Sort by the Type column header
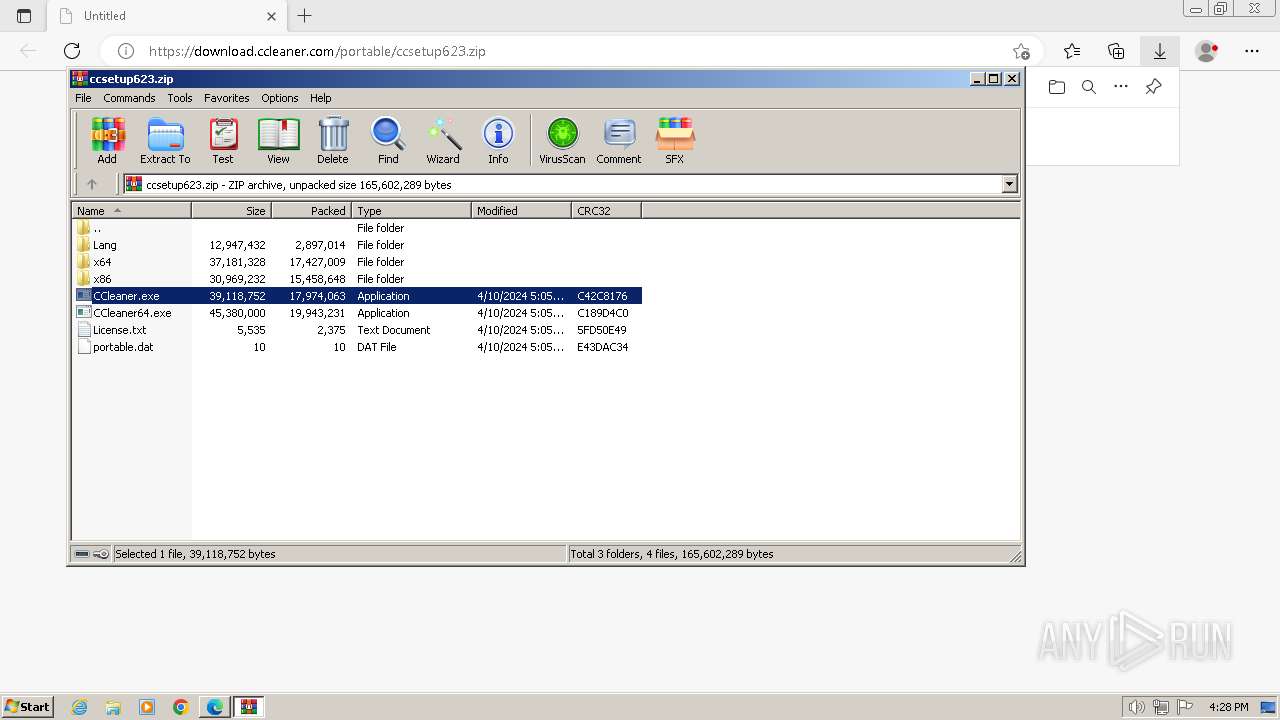Screen dimensions: 1280x720 [411, 210]
